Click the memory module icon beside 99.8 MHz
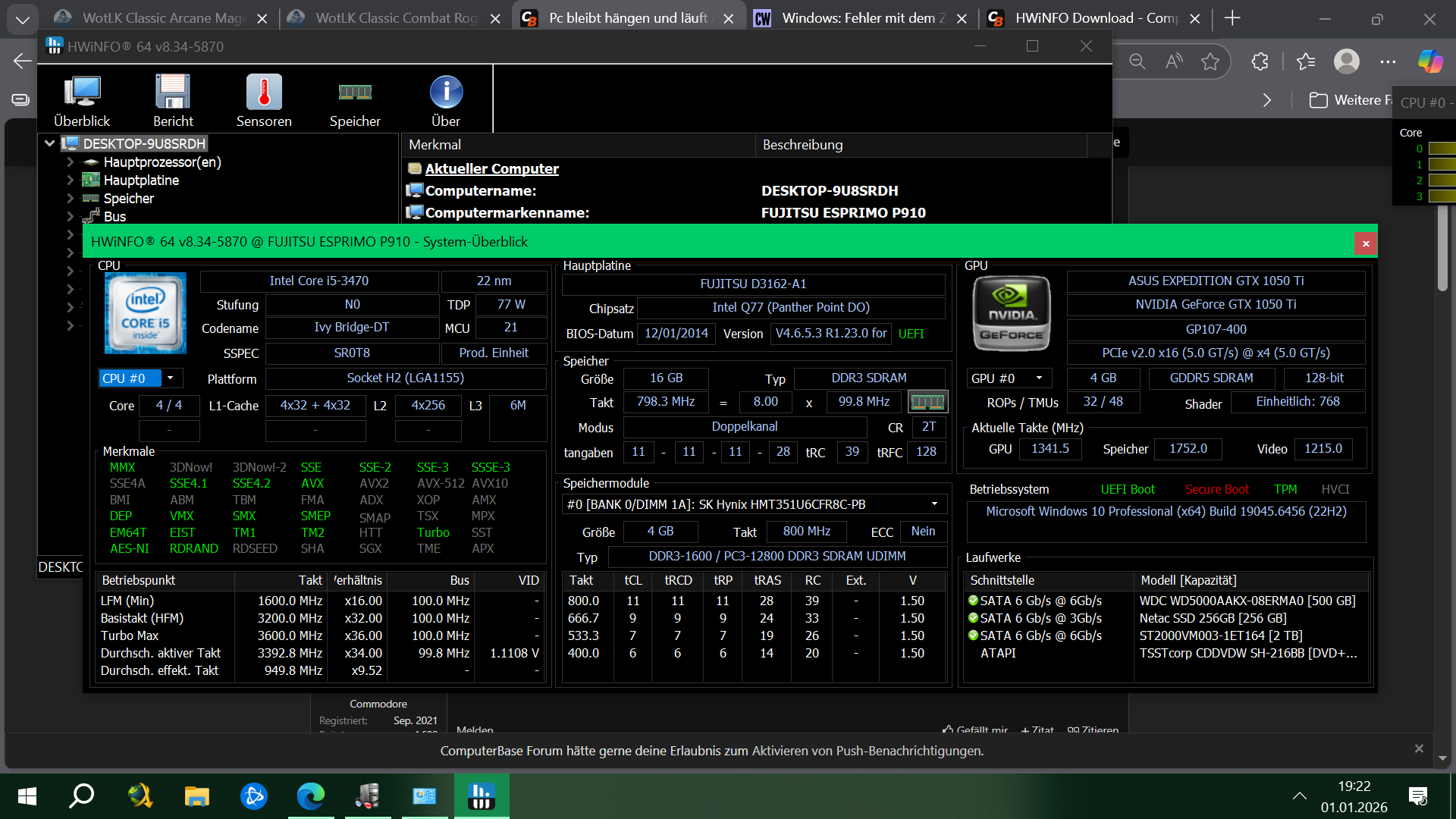This screenshot has height=819, width=1456. click(x=927, y=401)
